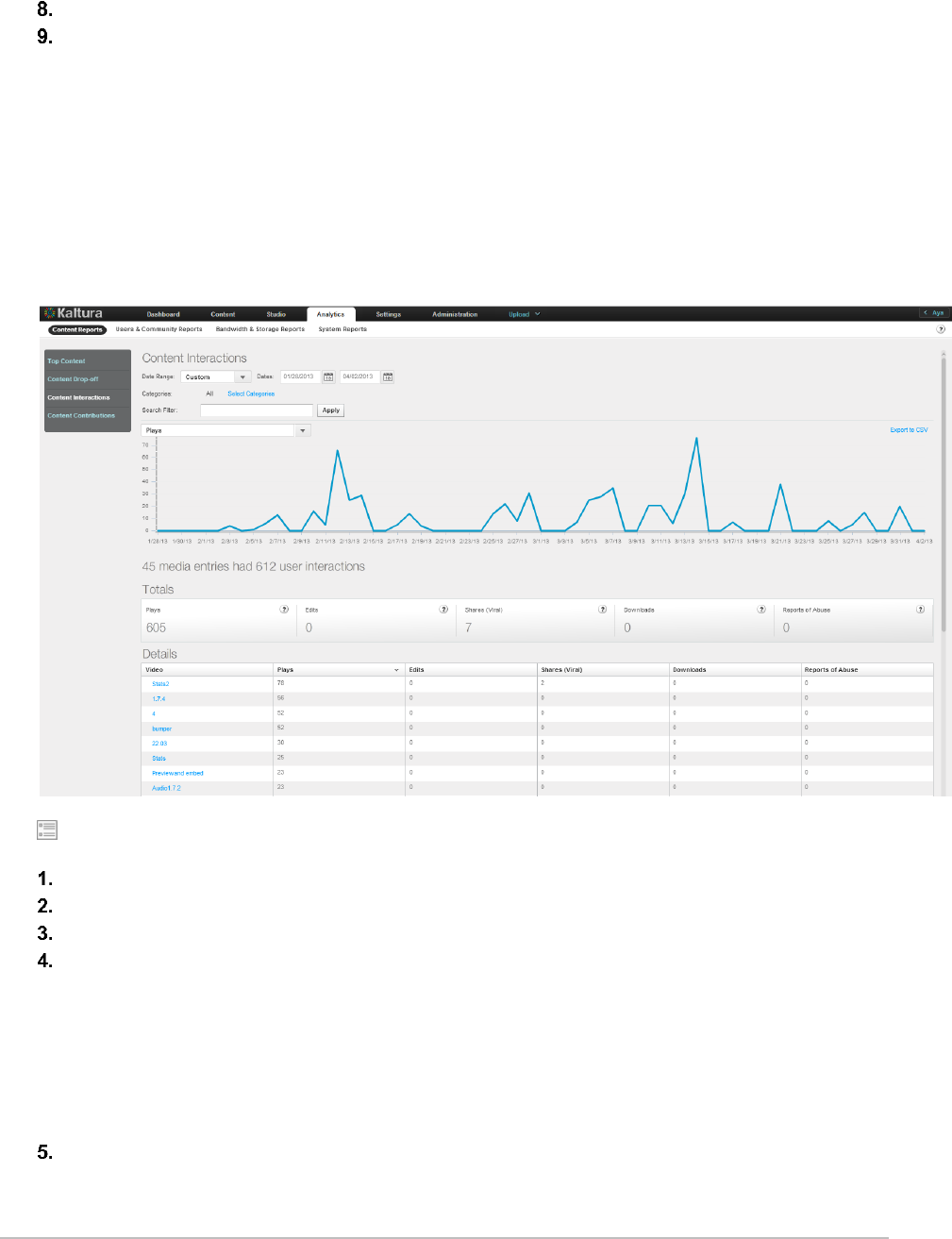Click help icon for Reports of Abuse
The image size is (952, 1239).
[920, 610]
